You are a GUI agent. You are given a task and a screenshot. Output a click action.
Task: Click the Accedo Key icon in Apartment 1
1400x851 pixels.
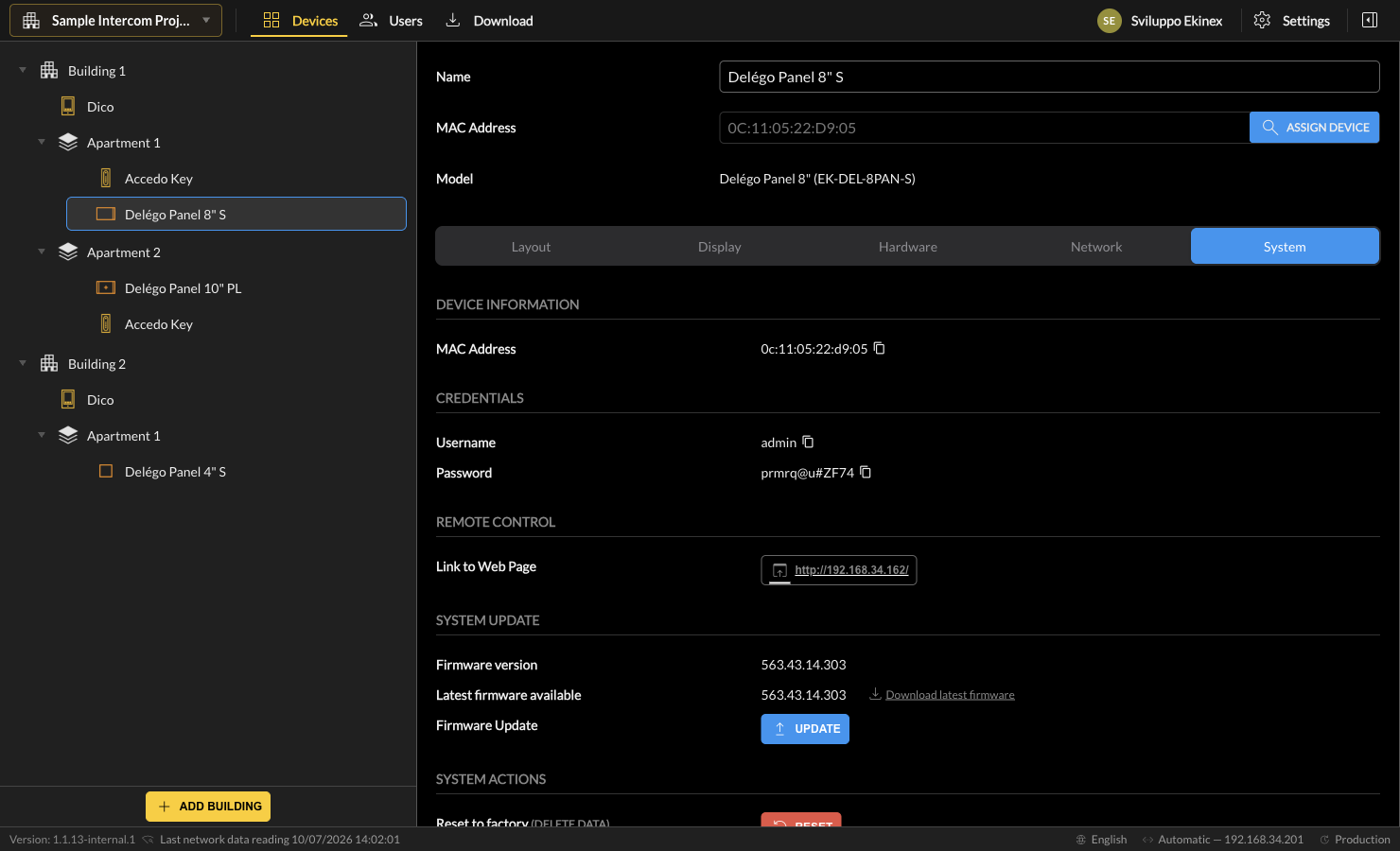tap(106, 178)
